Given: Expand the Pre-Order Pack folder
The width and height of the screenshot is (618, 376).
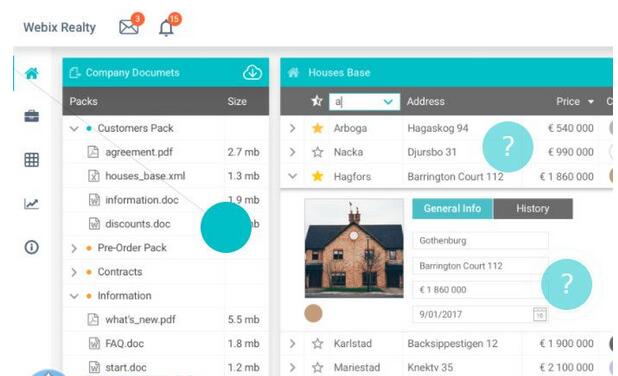Looking at the screenshot, I should pyautogui.click(x=74, y=248).
